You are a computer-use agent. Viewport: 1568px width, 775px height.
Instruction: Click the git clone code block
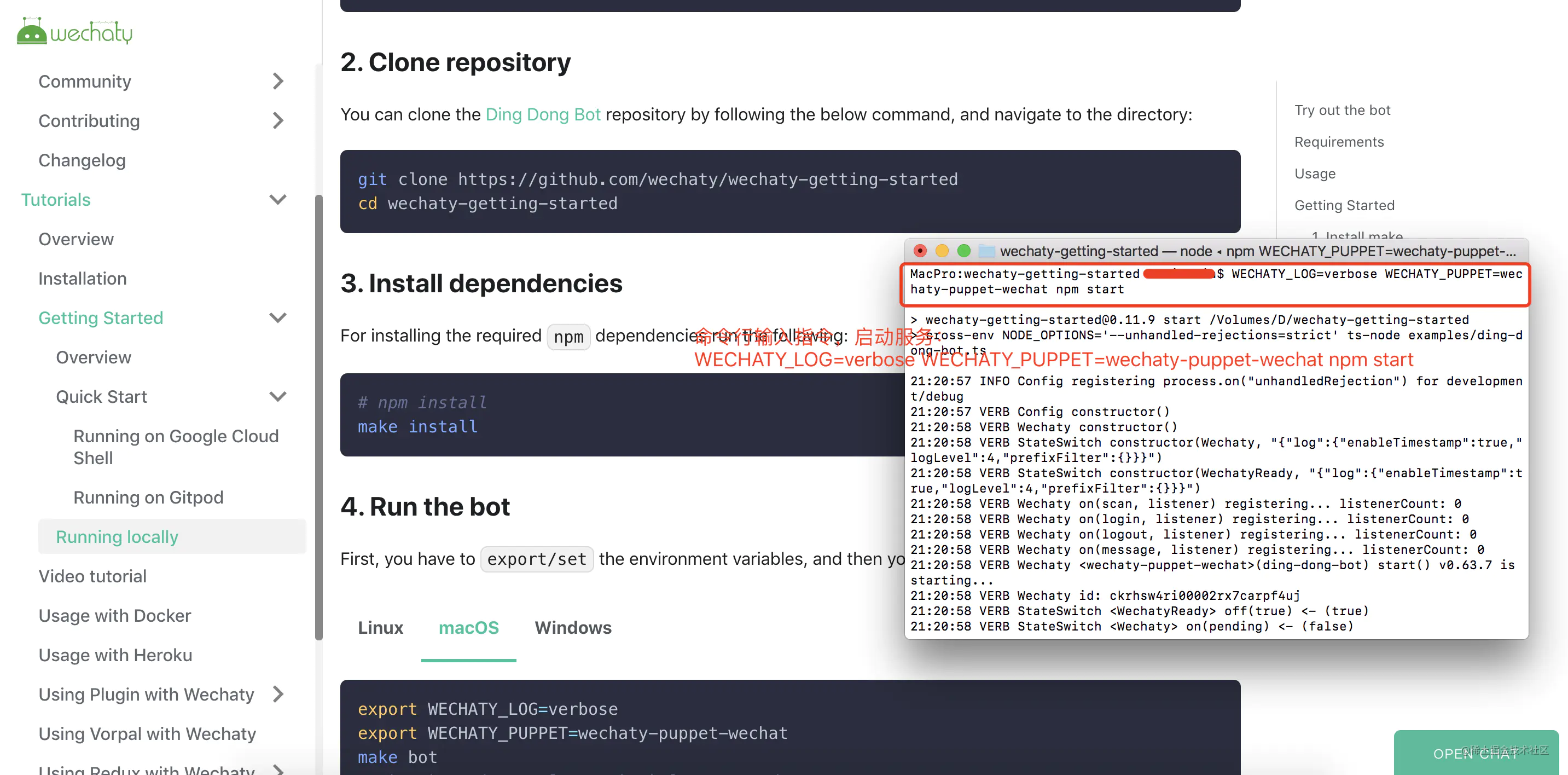point(790,191)
